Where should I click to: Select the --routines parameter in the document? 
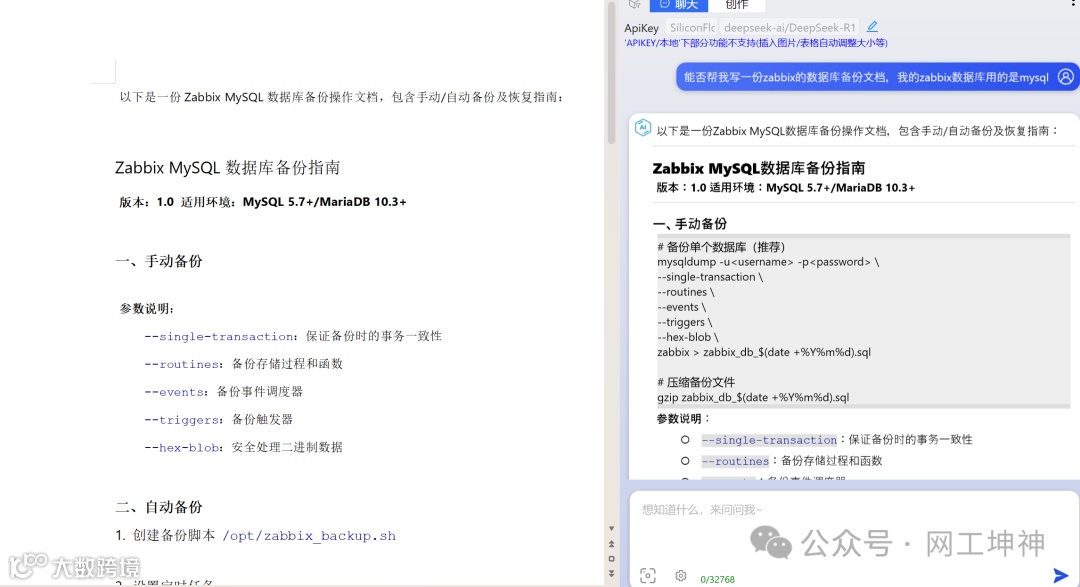(181, 364)
